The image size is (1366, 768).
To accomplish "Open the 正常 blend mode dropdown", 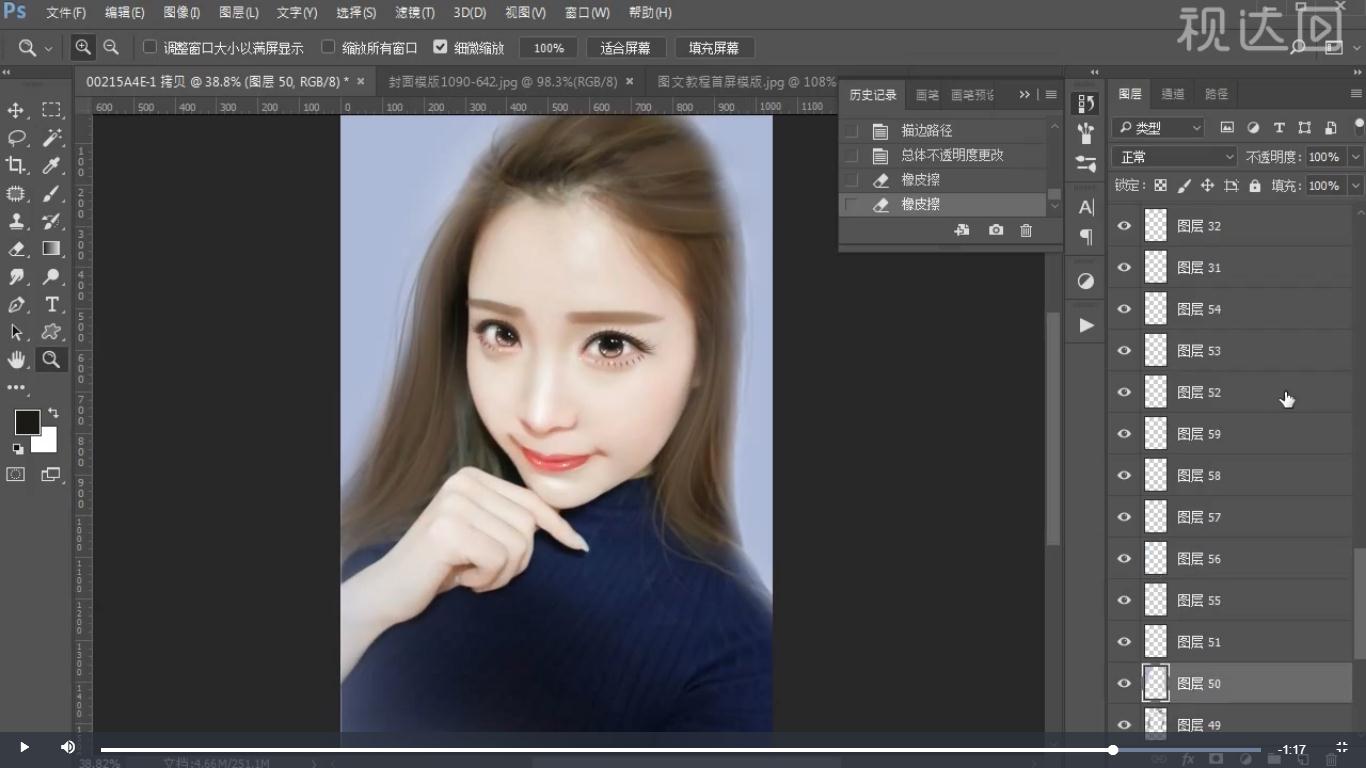I will pyautogui.click(x=1175, y=157).
